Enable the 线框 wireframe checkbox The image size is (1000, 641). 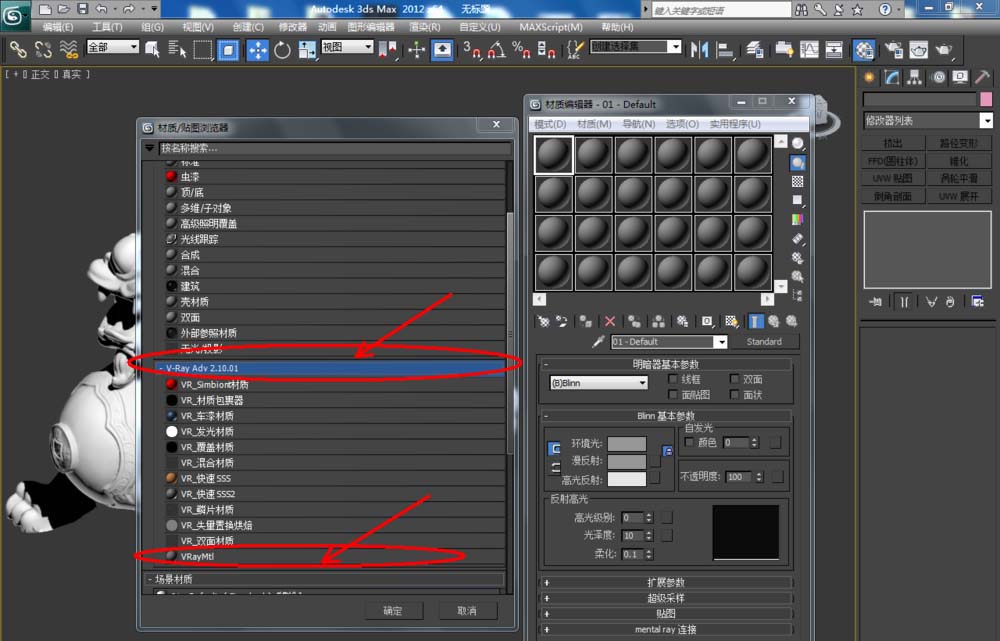tap(672, 379)
